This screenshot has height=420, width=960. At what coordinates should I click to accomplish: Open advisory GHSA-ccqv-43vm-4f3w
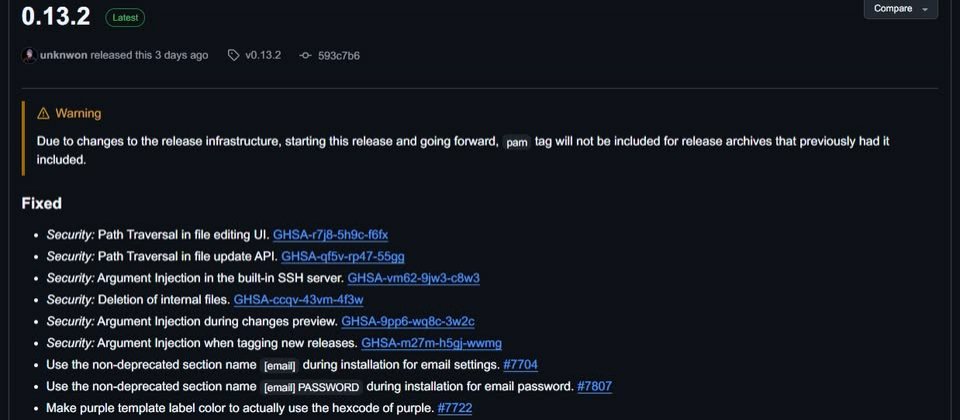coord(299,300)
